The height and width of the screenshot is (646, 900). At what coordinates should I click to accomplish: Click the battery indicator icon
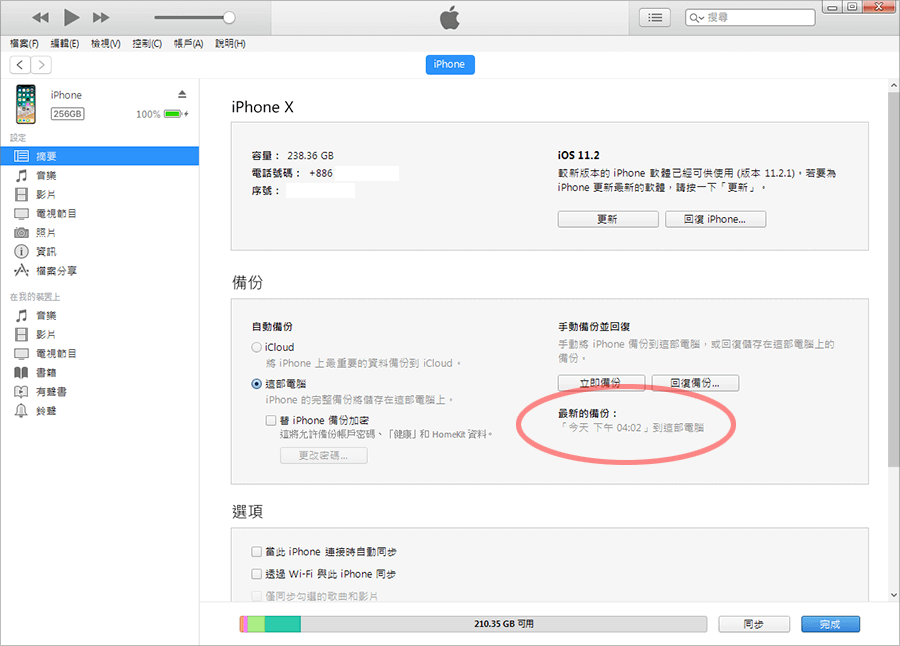pyautogui.click(x=173, y=114)
